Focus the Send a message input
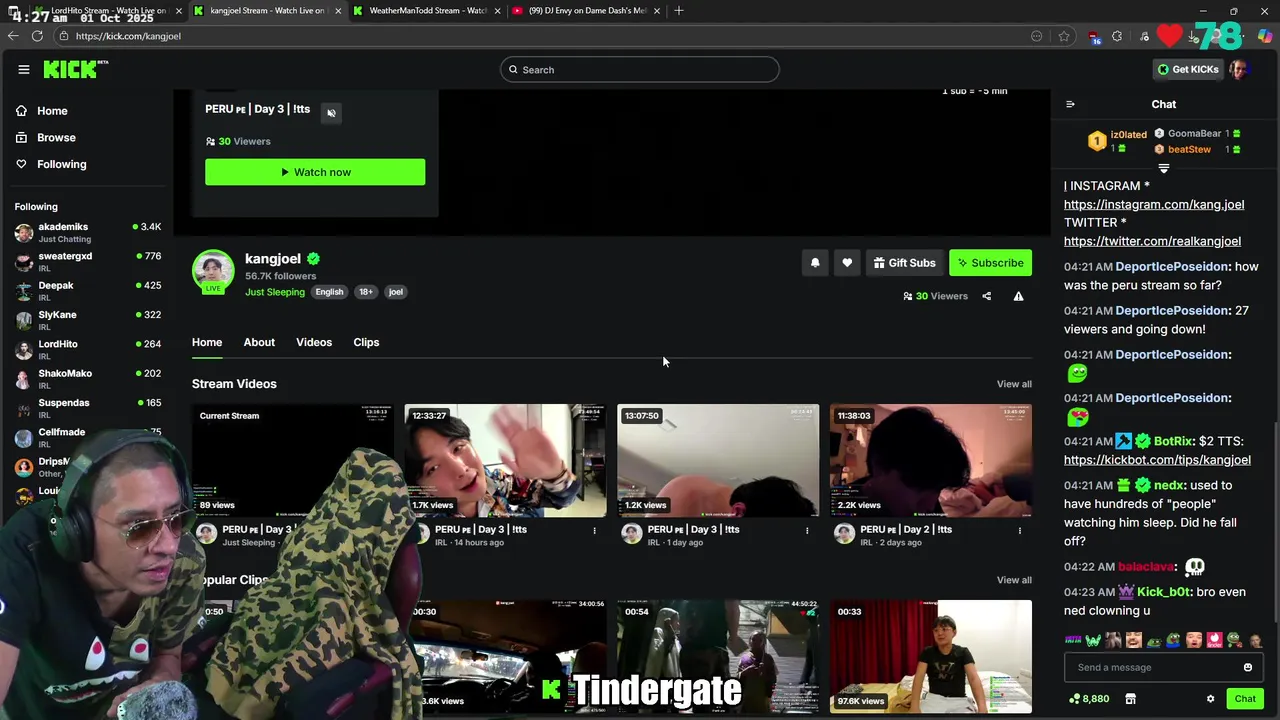The height and width of the screenshot is (720, 1280). [x=1154, y=667]
